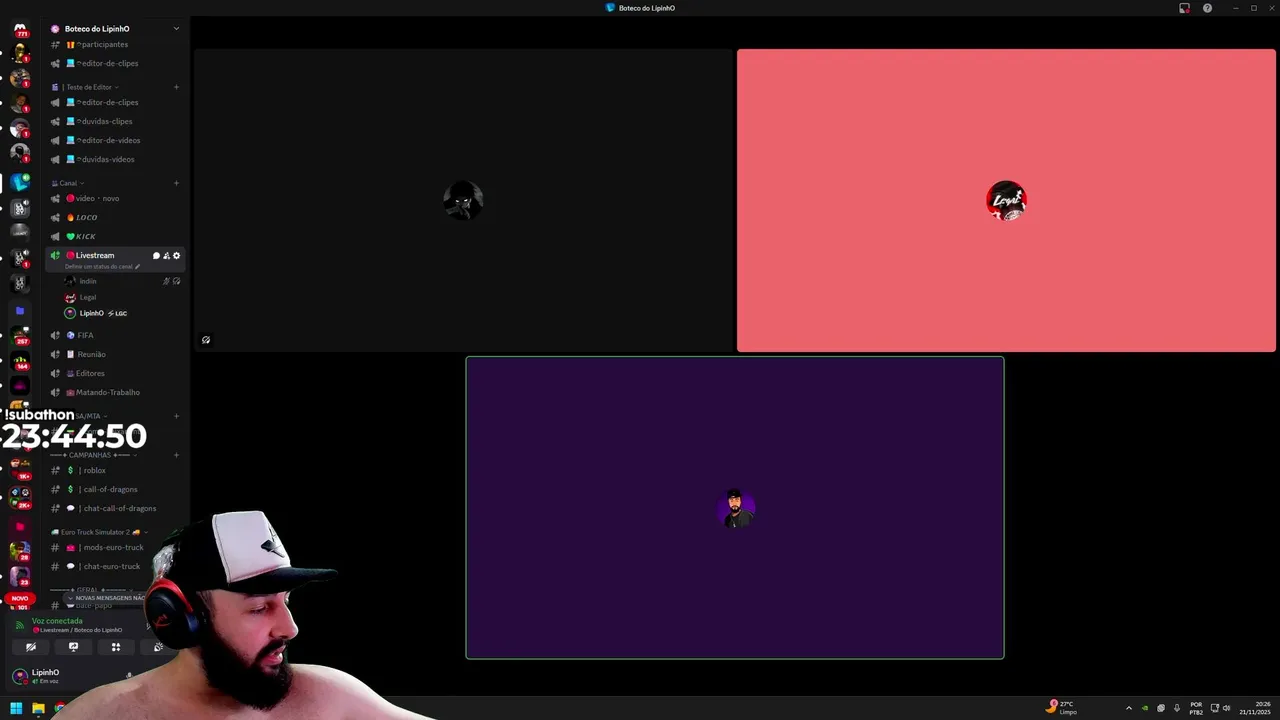
Task: Share your screen button
Action: [73, 647]
